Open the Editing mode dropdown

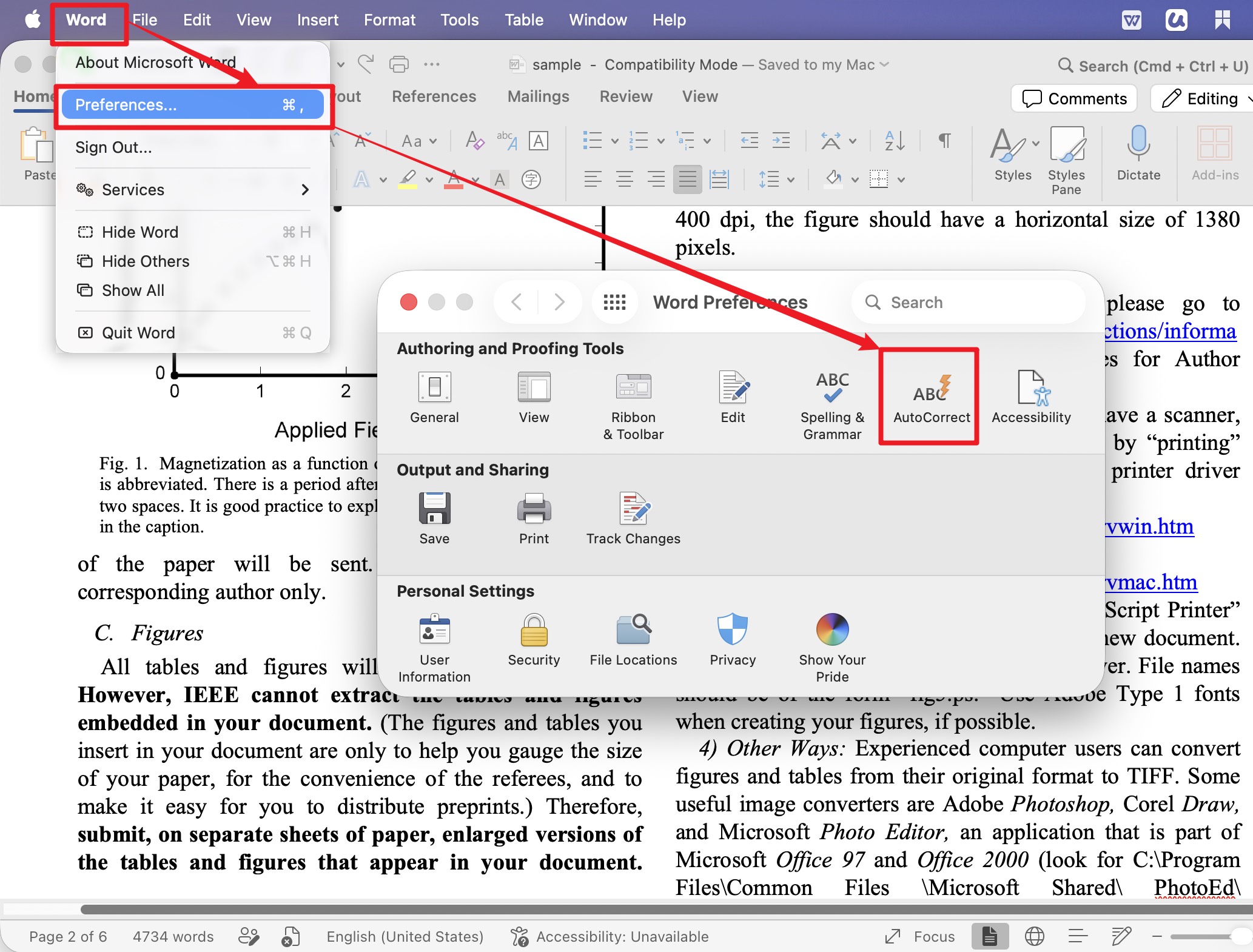click(x=1201, y=98)
